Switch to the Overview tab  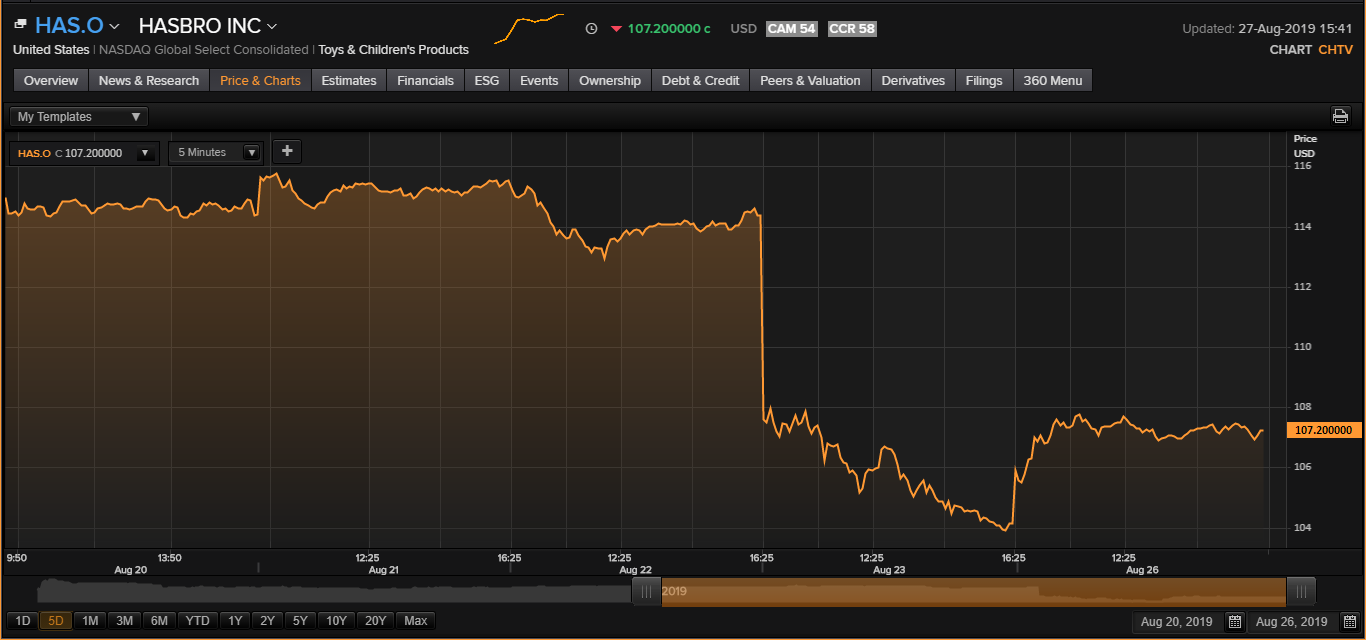click(x=51, y=80)
